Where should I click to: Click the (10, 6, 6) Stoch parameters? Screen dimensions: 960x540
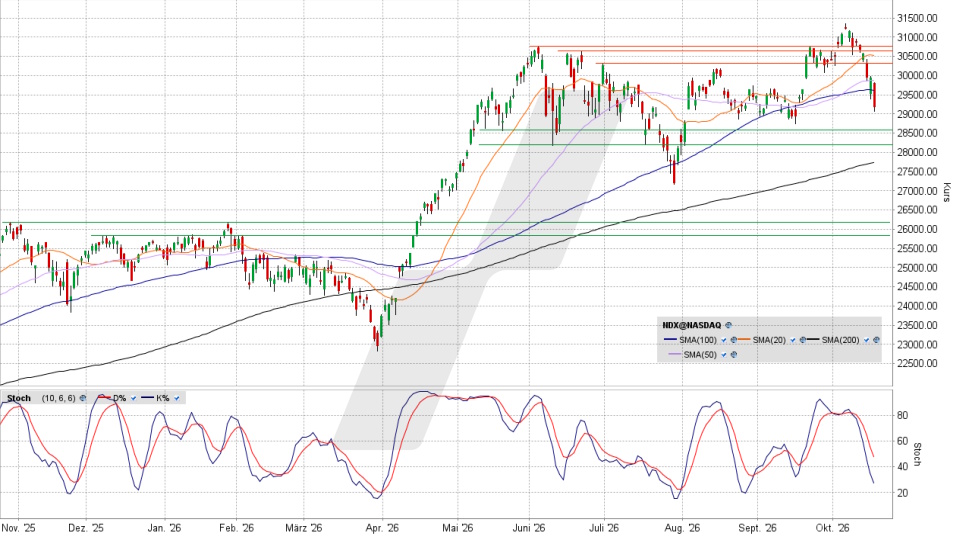tap(59, 398)
